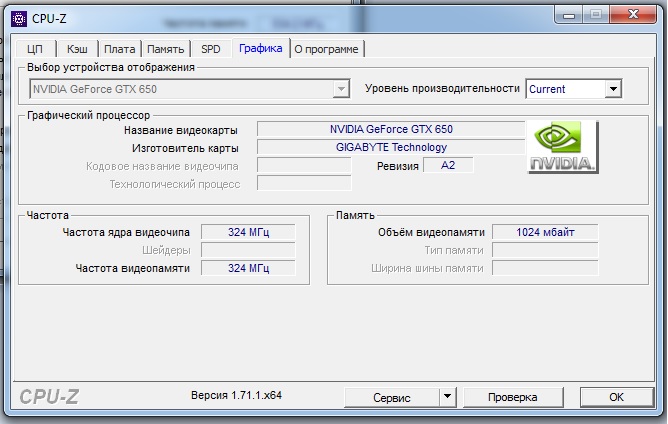668x424 pixels.
Task: Click the 1024 мбайт video memory value
Action: pyautogui.click(x=545, y=232)
